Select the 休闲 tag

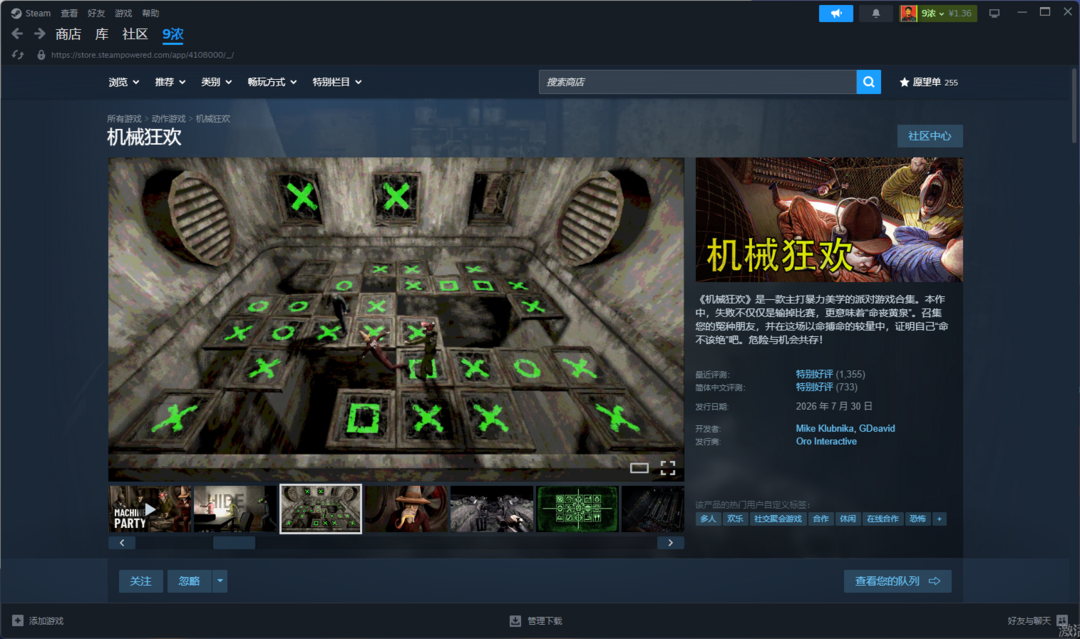[x=847, y=518]
